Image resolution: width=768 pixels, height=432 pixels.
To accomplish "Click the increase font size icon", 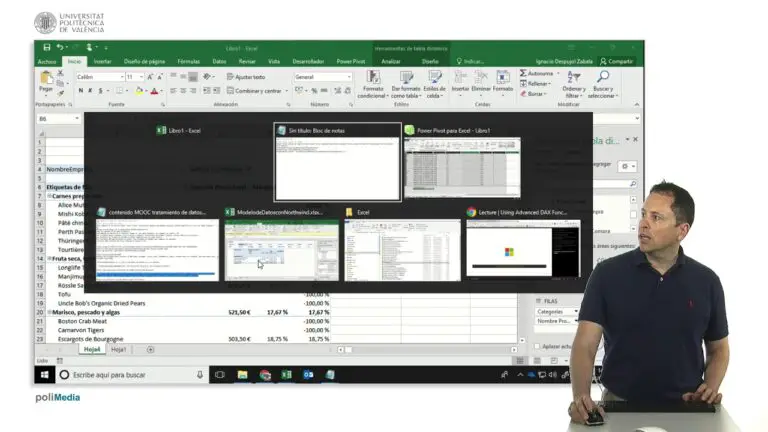I will (150, 77).
